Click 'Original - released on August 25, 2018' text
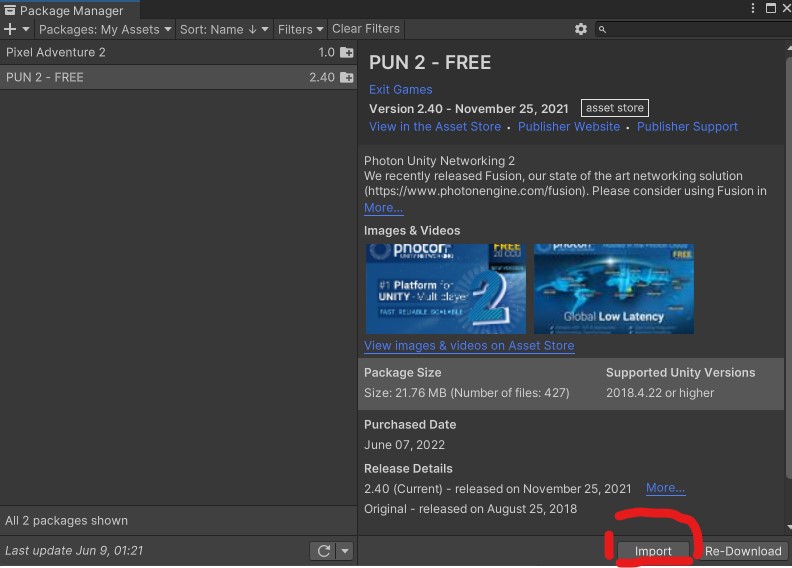 470,508
